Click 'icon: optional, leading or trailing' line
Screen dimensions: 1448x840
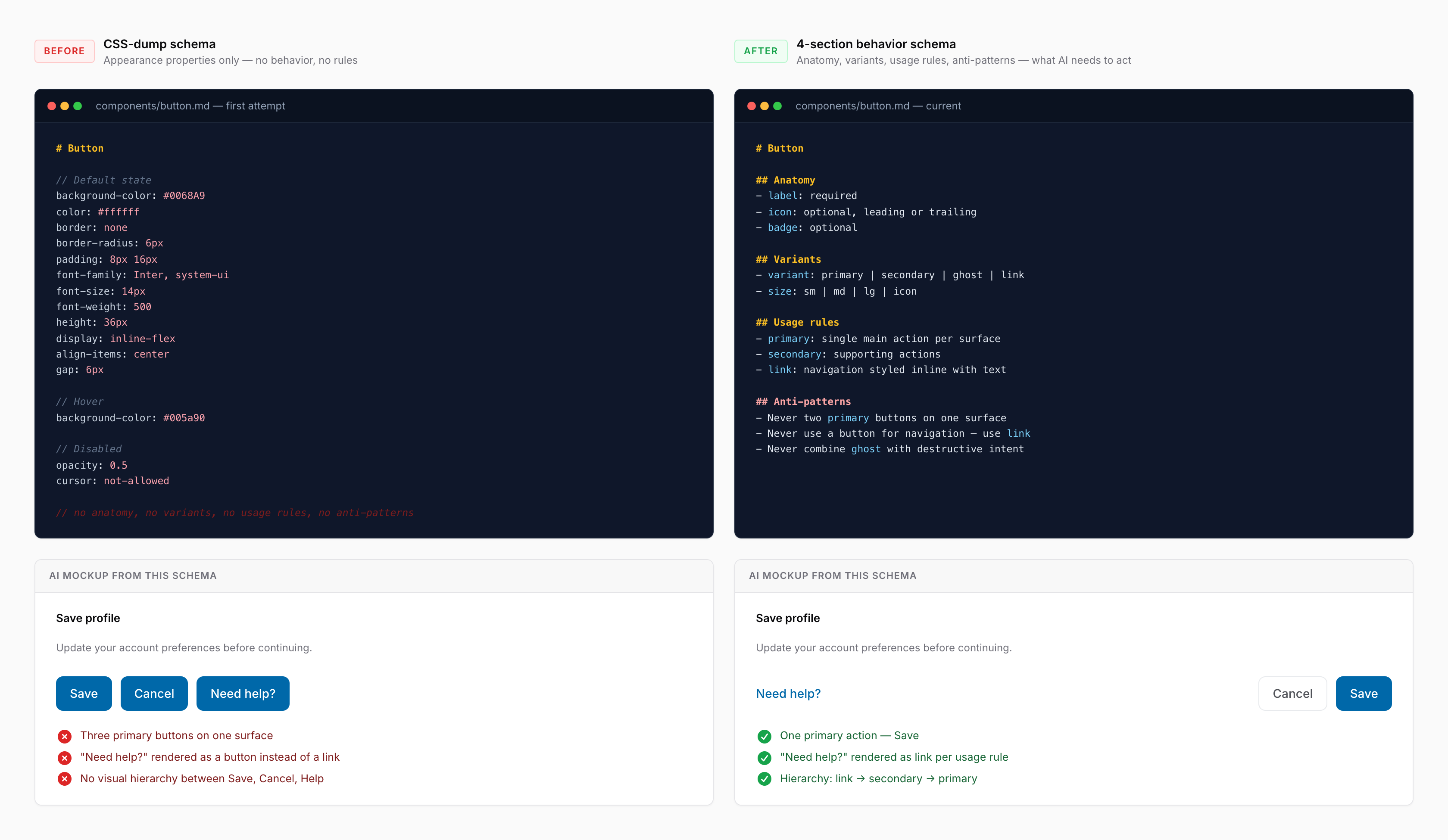[866, 212]
